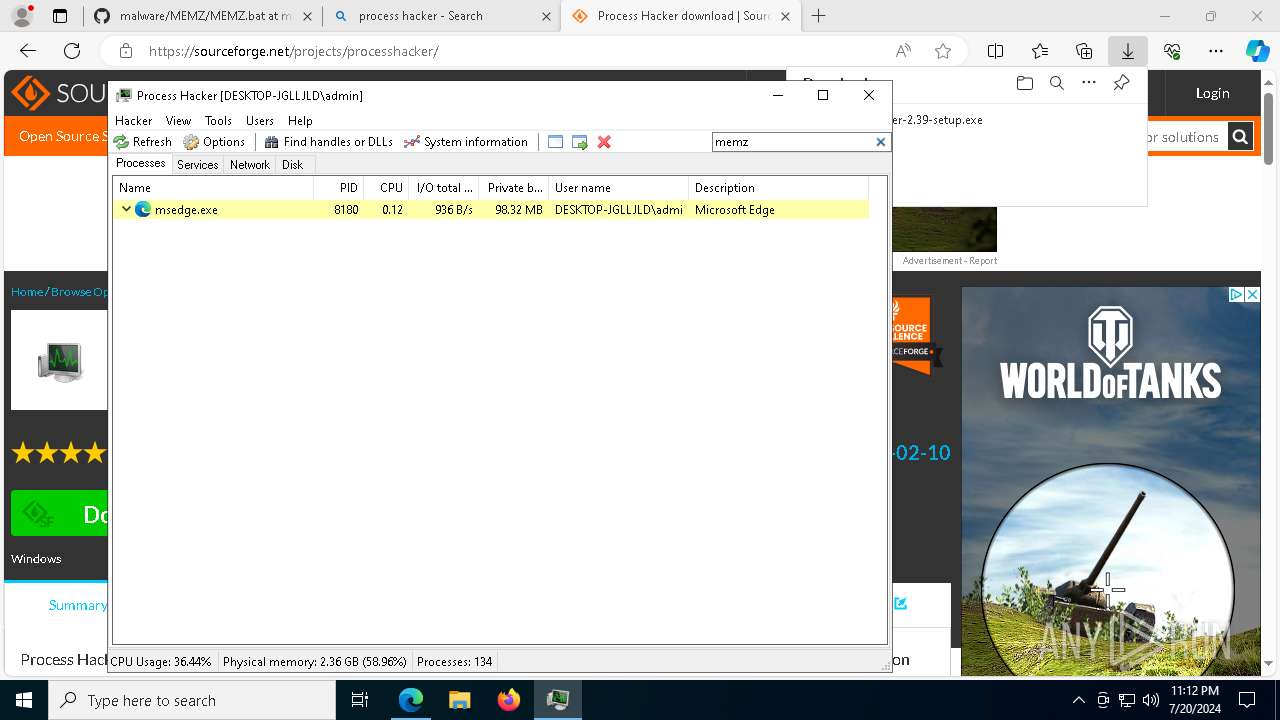Open the Tools menu

pos(218,120)
